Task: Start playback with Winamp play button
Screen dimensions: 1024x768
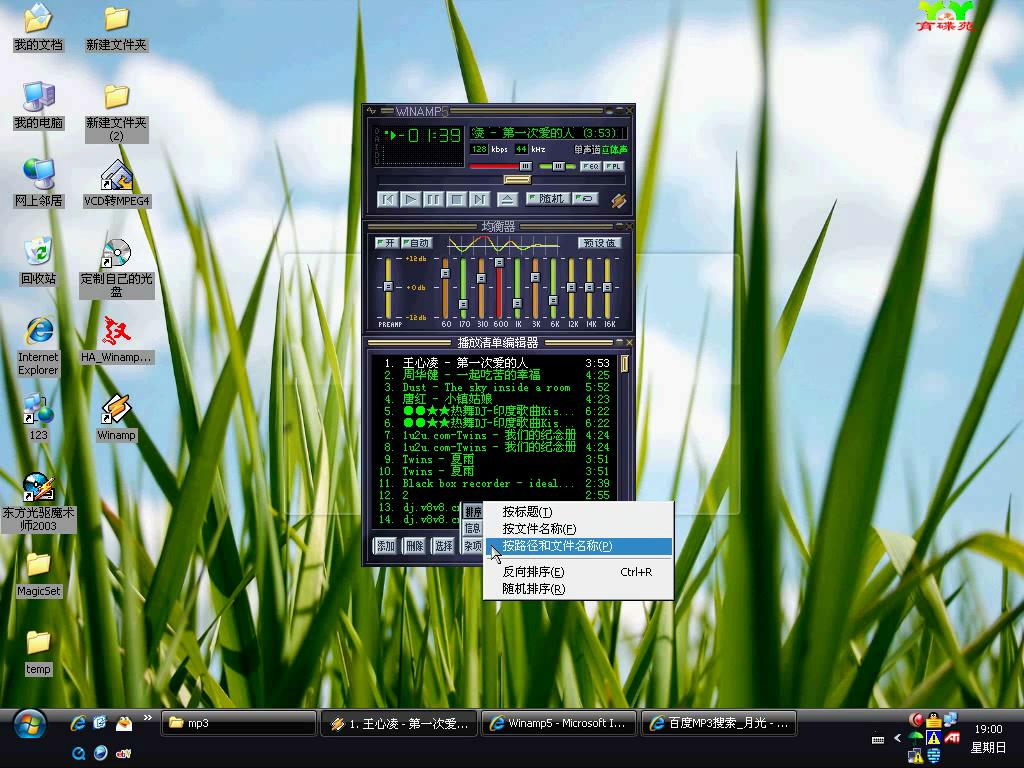Action: (410, 199)
